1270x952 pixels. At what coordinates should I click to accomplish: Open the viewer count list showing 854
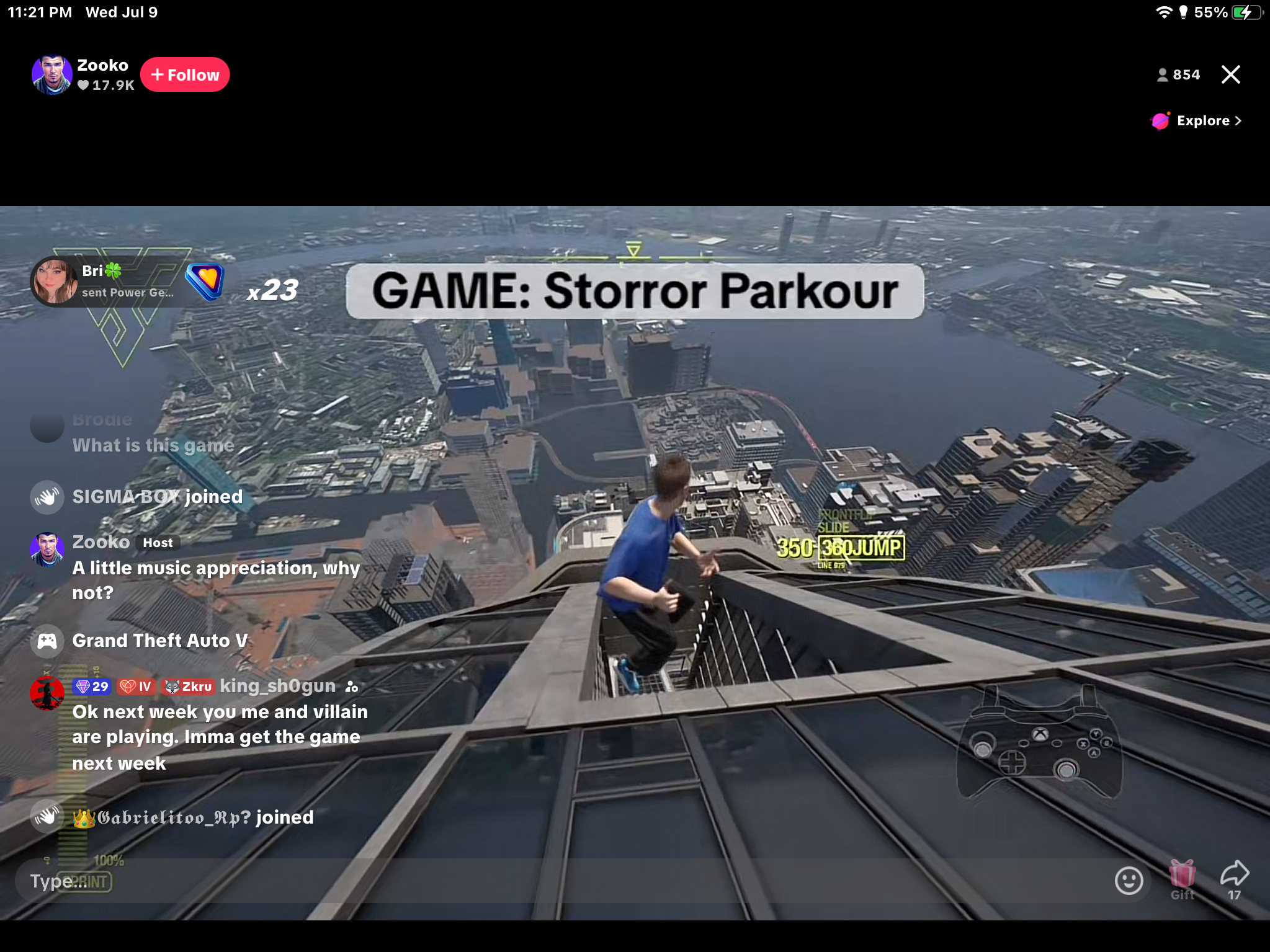1178,75
